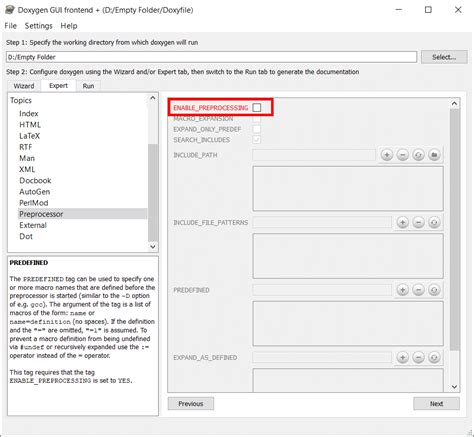Add EXPAND_AS_DEFINED entry with plus icon

403,358
